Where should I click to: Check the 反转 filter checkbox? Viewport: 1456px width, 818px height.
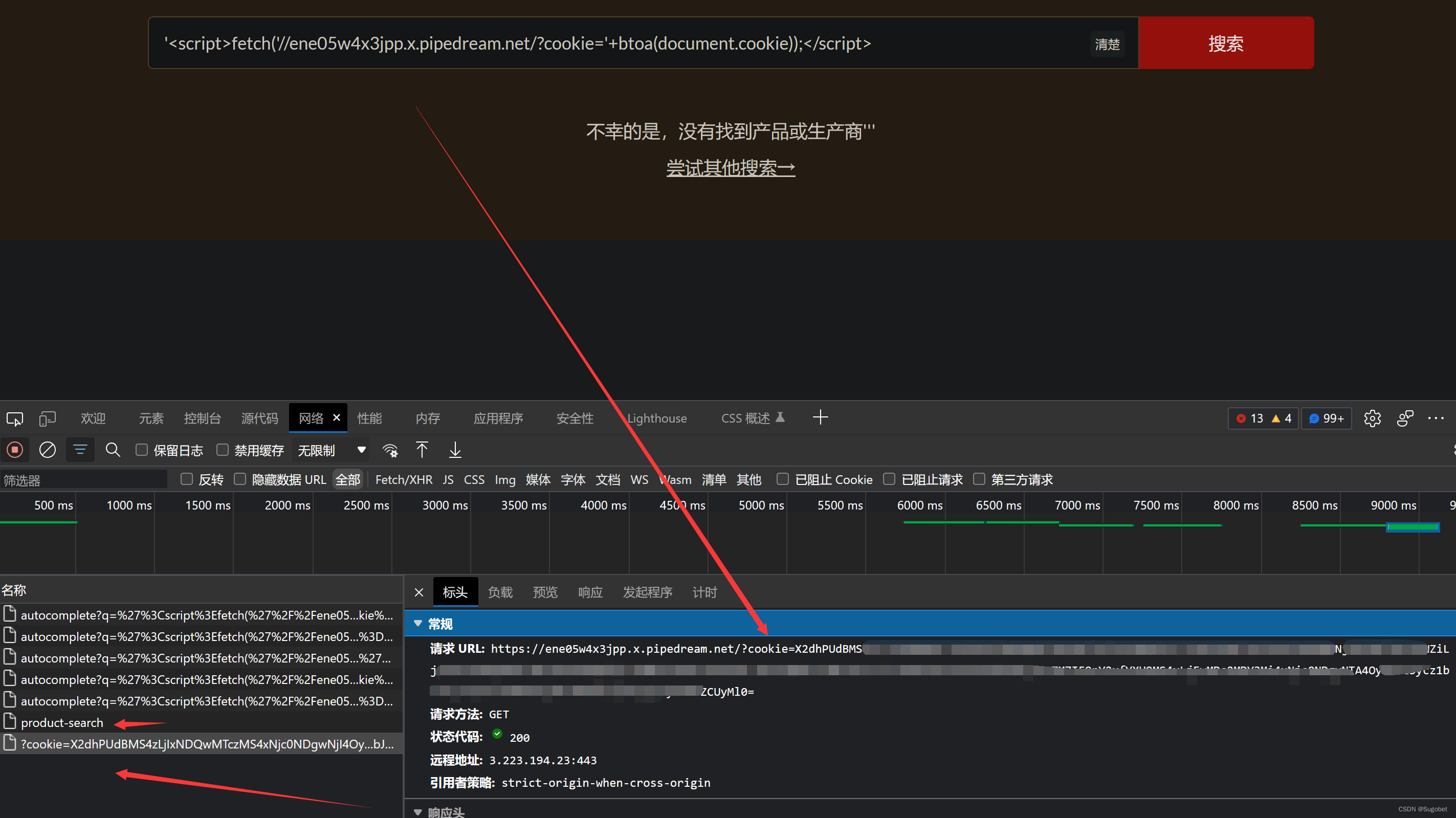click(x=186, y=479)
